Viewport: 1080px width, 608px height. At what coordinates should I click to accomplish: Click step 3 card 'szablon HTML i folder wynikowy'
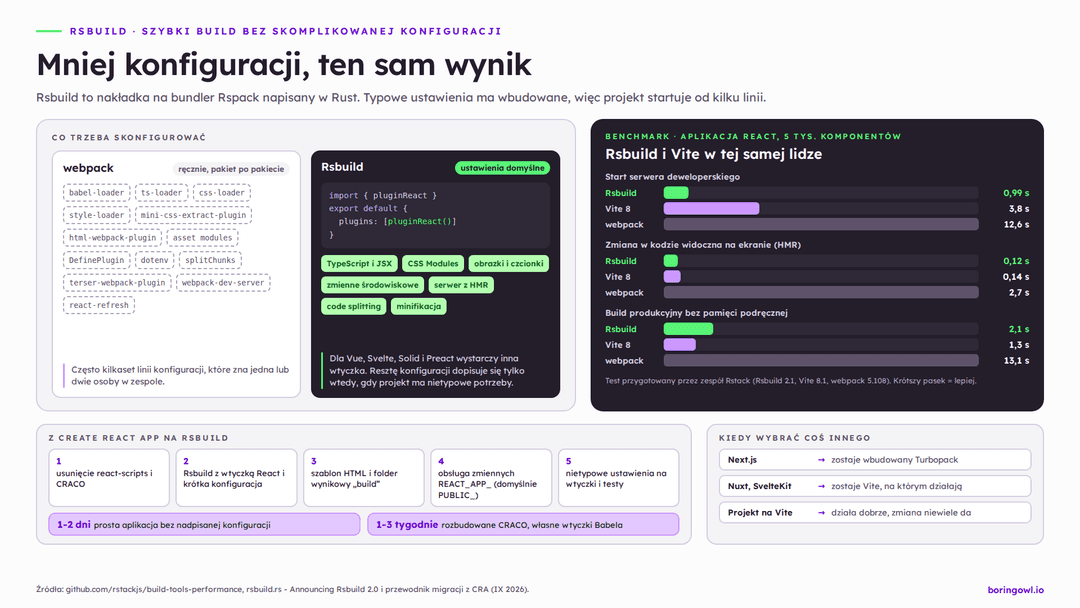pyautogui.click(x=364, y=478)
